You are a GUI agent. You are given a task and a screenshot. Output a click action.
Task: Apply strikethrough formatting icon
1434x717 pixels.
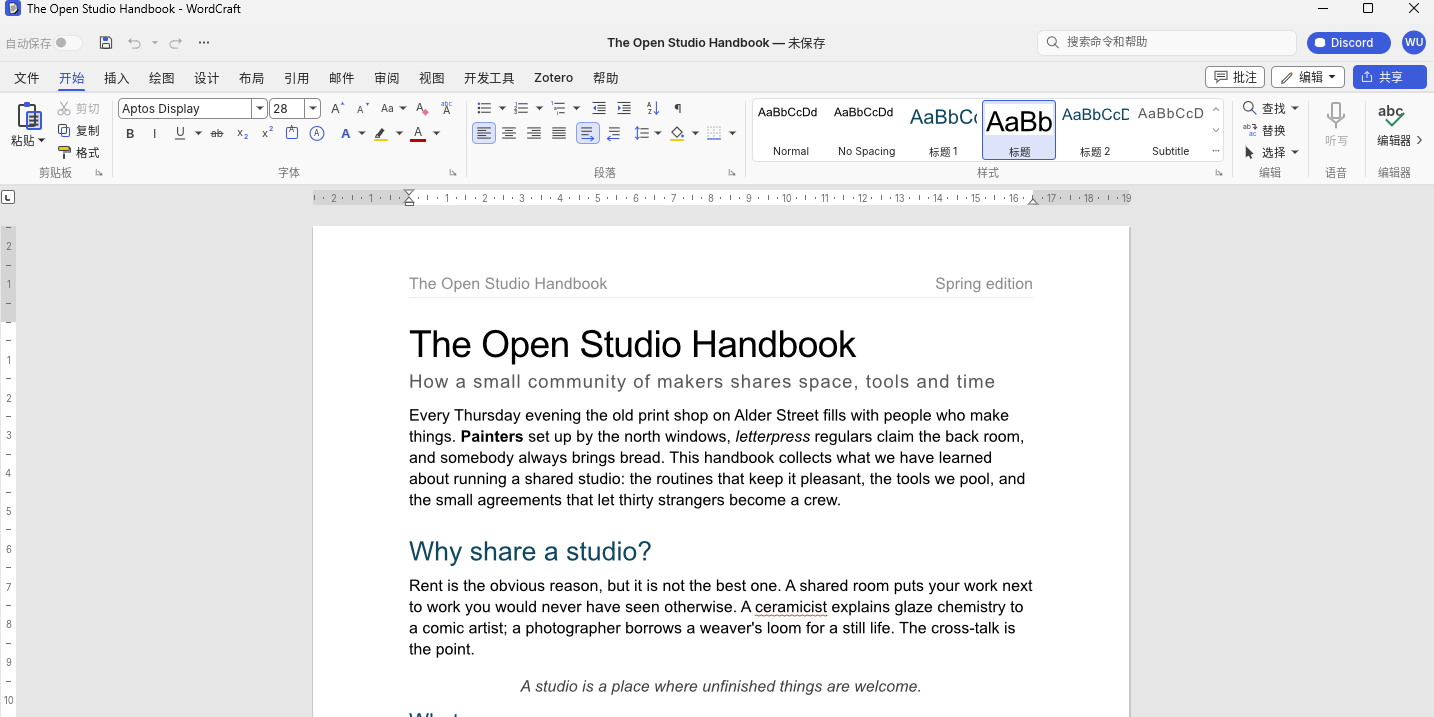(x=217, y=133)
